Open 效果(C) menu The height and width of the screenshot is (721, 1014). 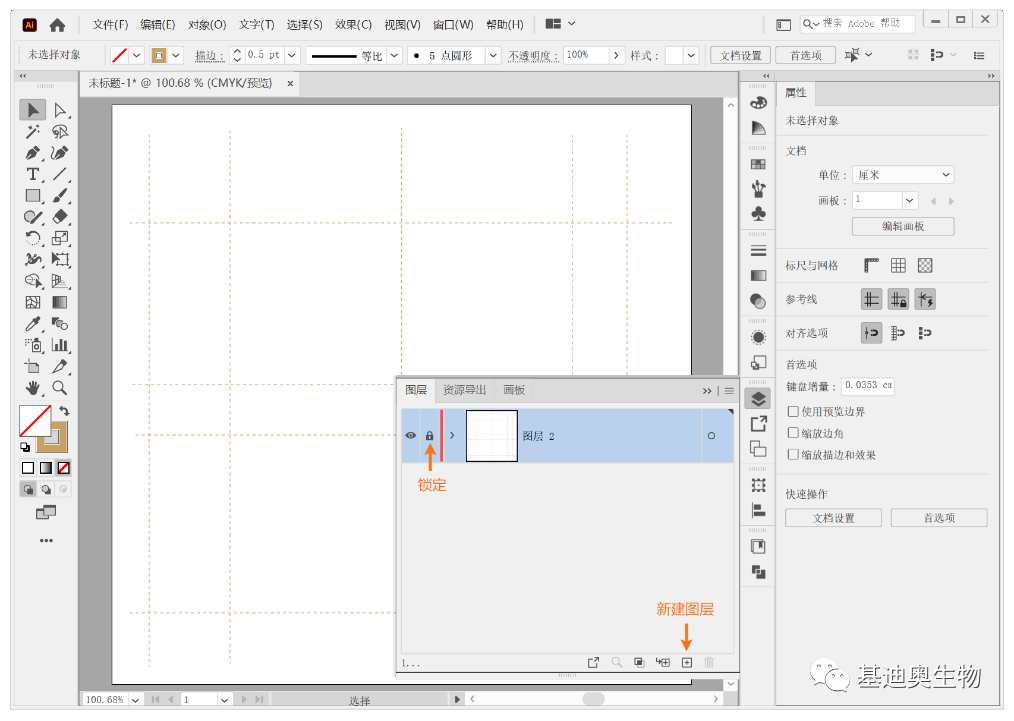pos(353,25)
